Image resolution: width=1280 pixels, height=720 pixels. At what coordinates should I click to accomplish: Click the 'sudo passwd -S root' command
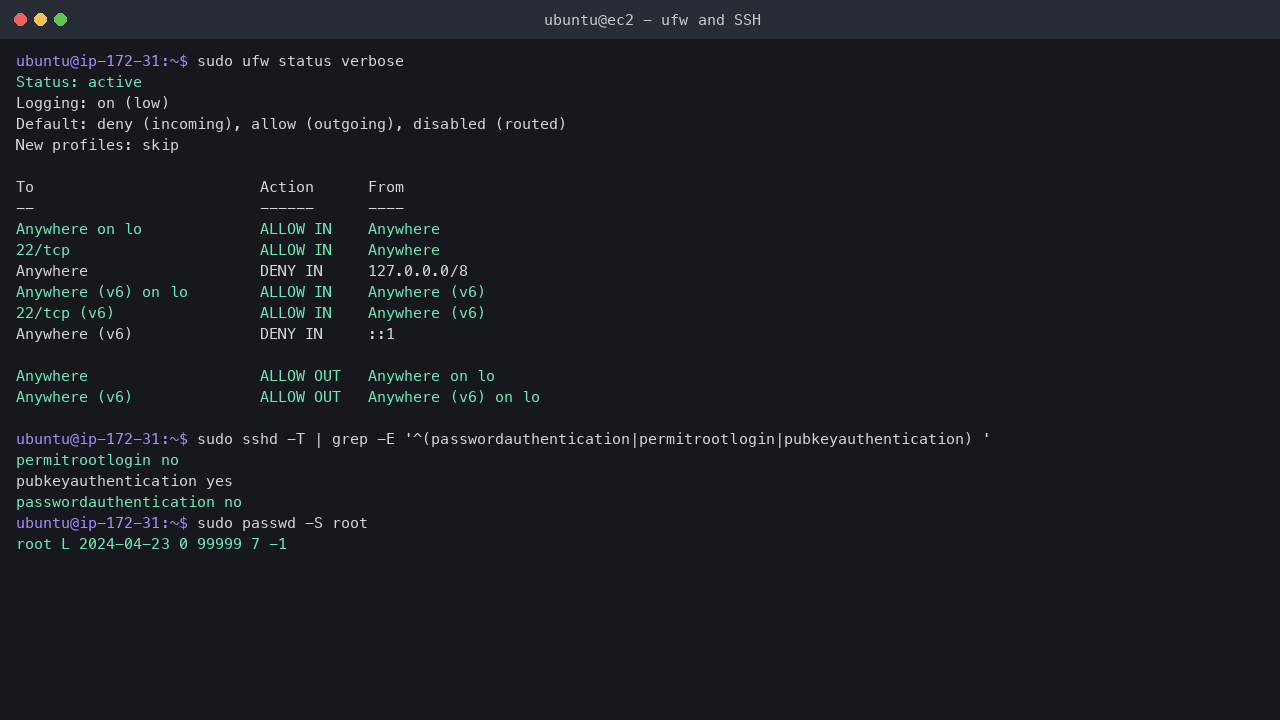point(282,523)
